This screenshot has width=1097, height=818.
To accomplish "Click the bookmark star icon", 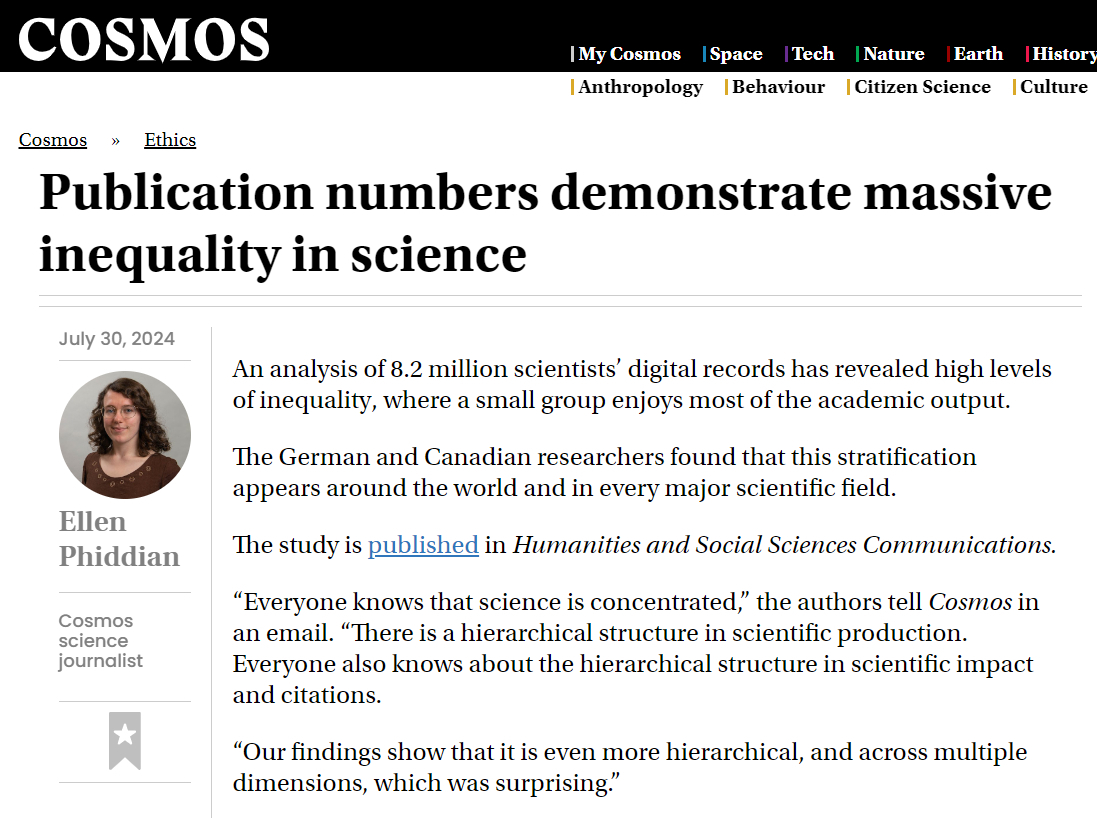I will pyautogui.click(x=125, y=740).
